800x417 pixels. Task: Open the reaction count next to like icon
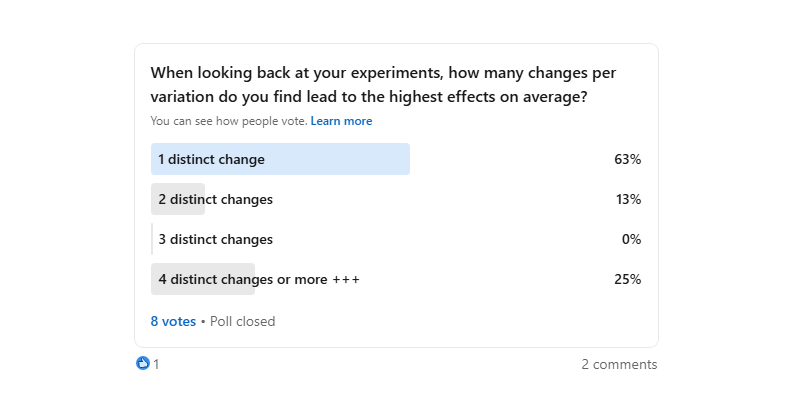(156, 364)
